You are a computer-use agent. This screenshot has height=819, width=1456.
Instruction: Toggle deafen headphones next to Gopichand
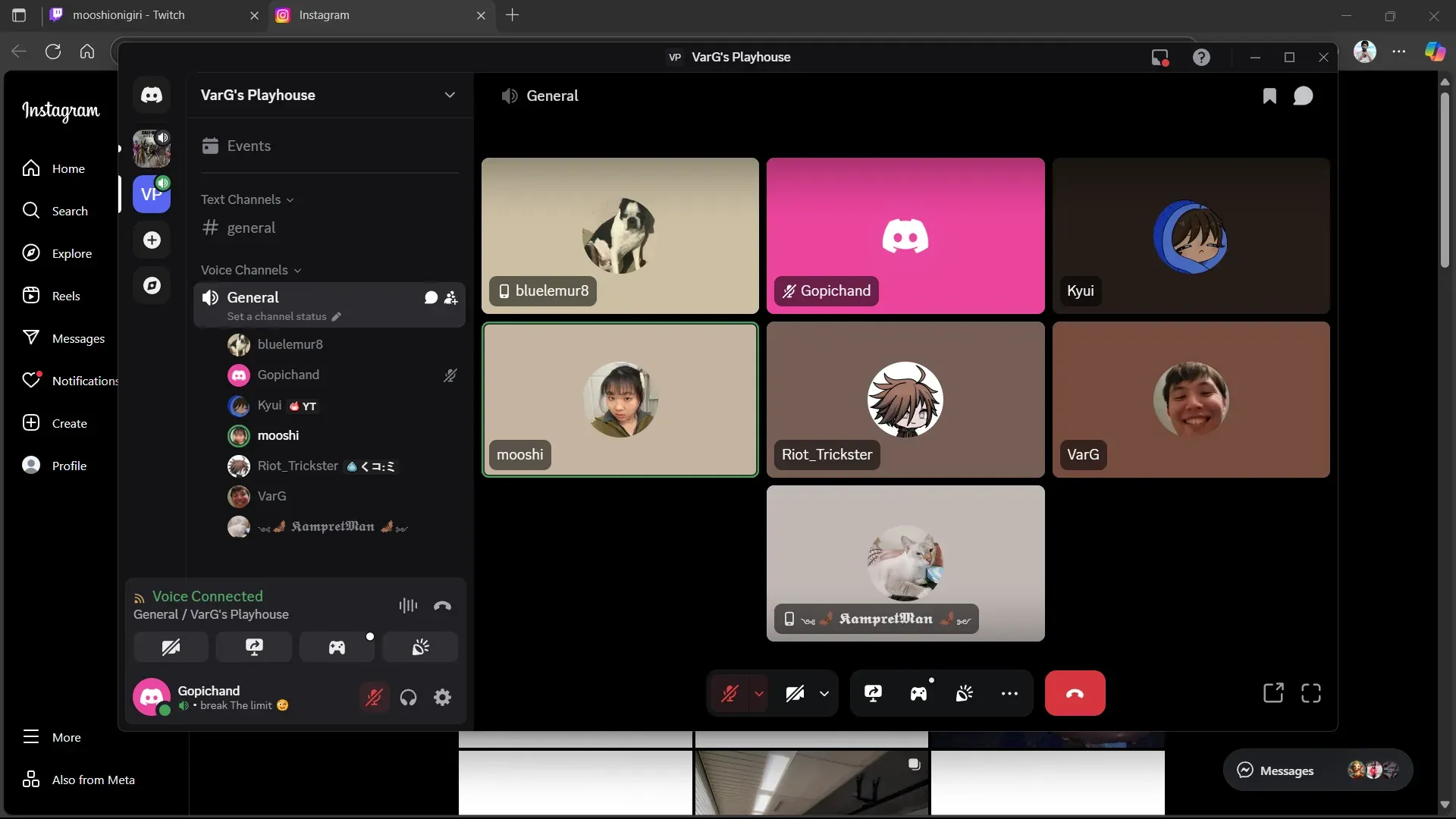tap(409, 698)
